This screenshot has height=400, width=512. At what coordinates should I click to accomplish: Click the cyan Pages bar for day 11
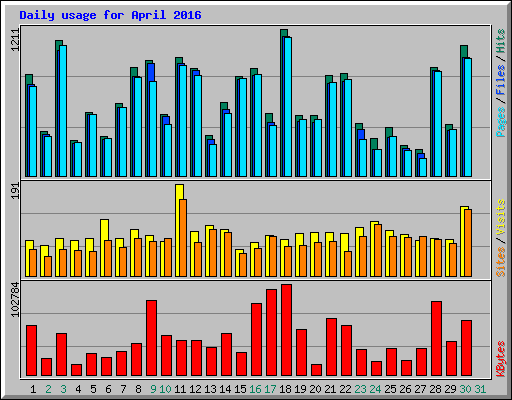point(183,121)
